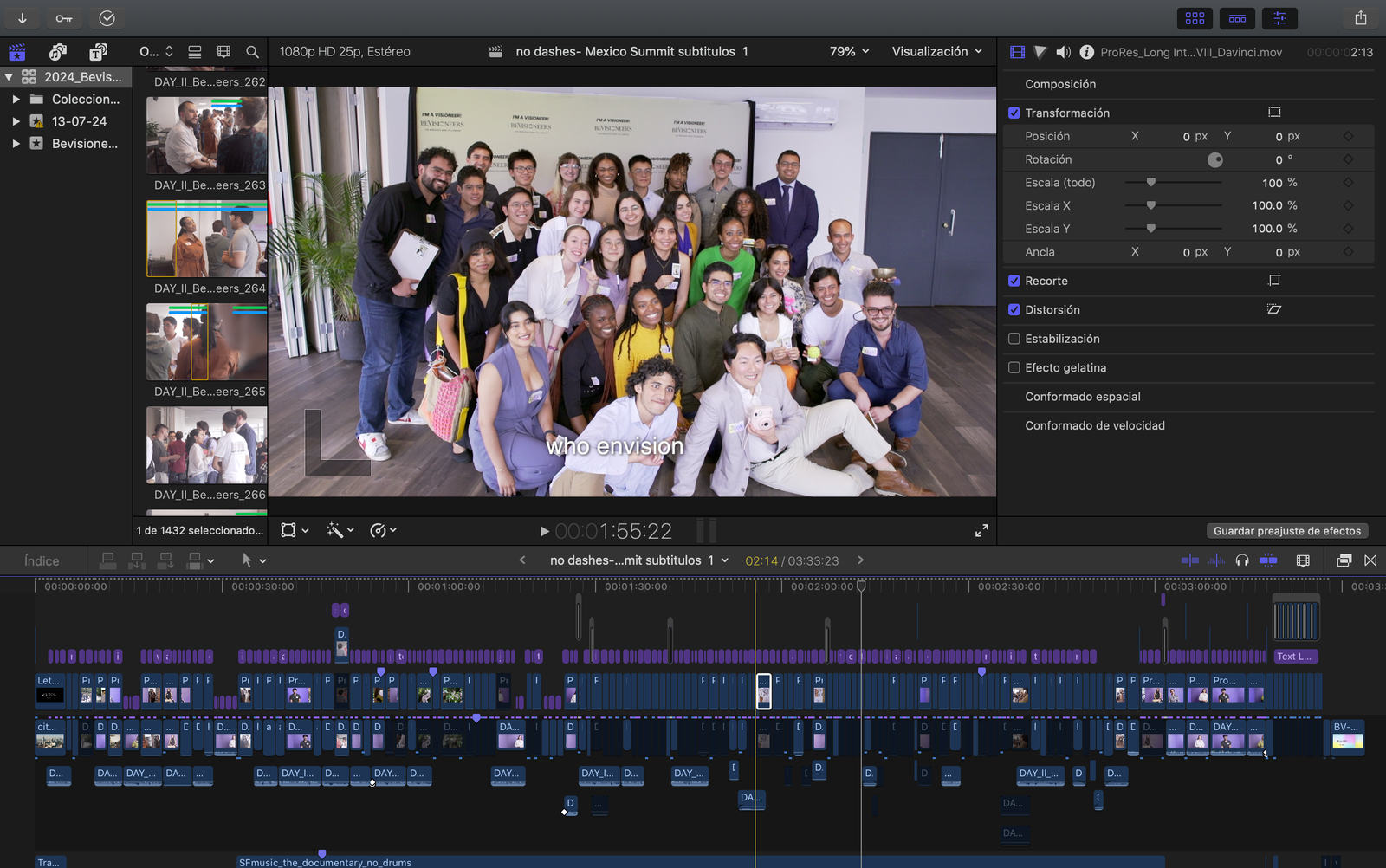Image resolution: width=1386 pixels, height=868 pixels.
Task: Switch to video inspector tab
Action: (1018, 52)
